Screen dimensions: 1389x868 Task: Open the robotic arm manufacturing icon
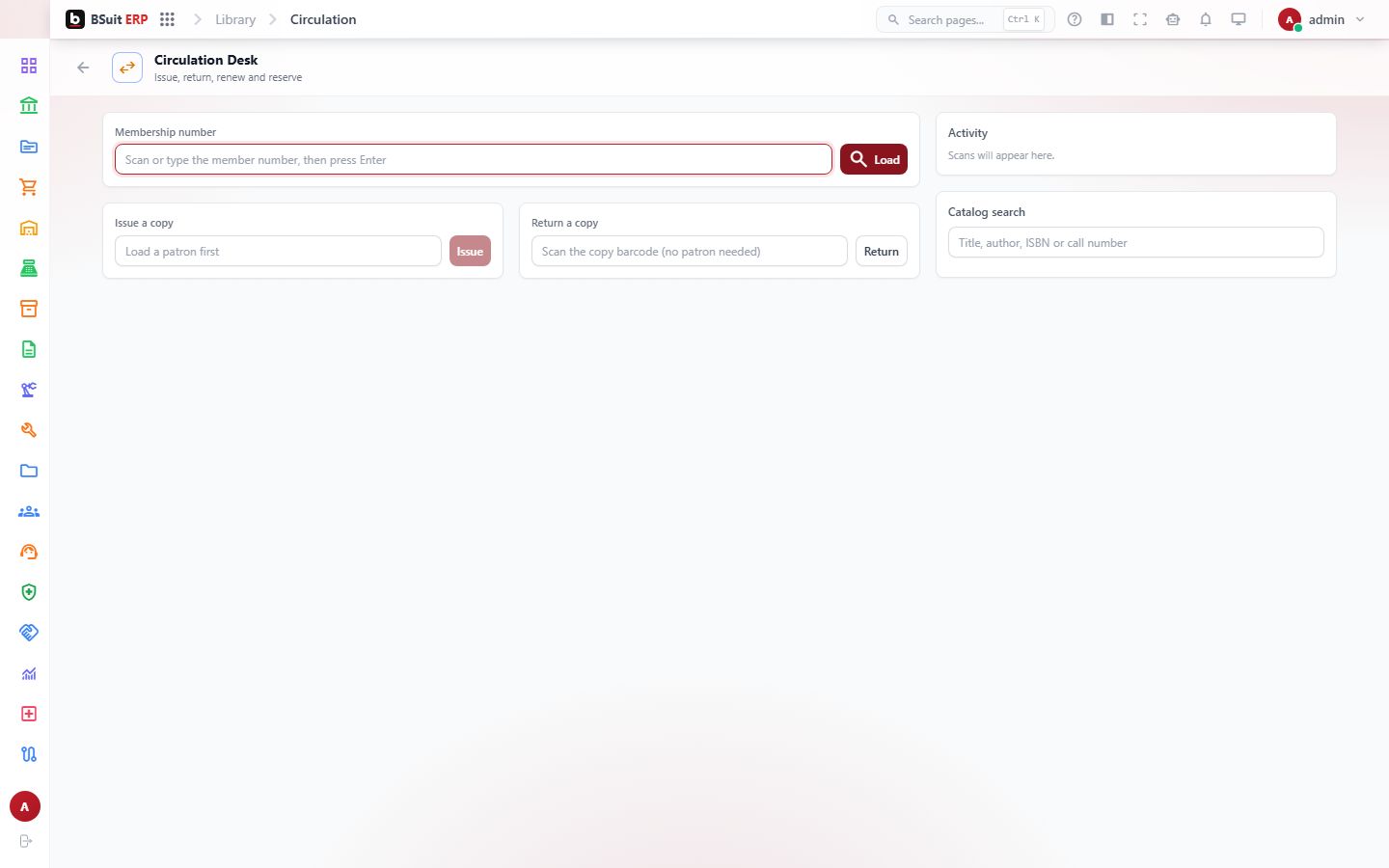29,390
